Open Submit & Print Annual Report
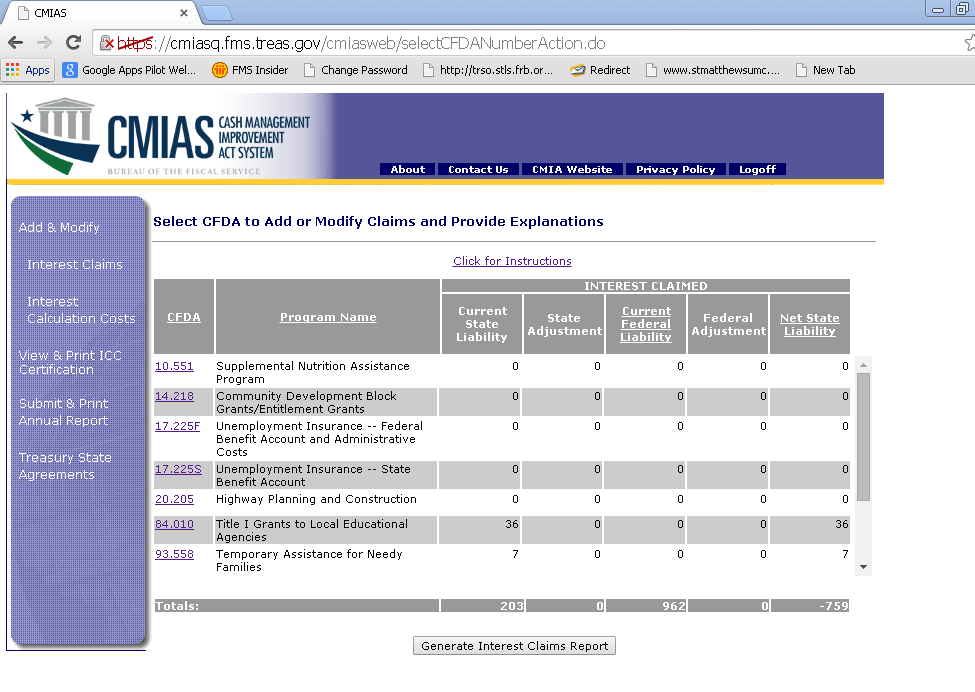 coord(63,412)
